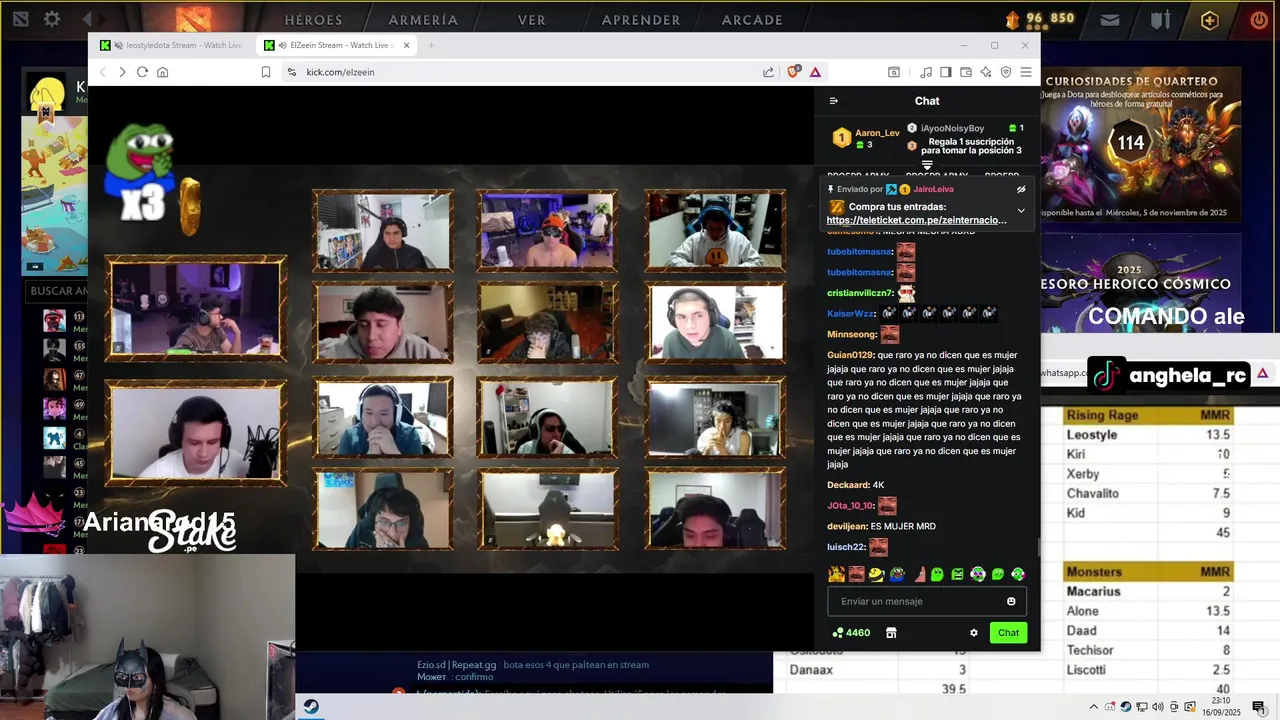Open chat settings gear icon
Viewport: 1280px width, 720px height.
pos(974,632)
